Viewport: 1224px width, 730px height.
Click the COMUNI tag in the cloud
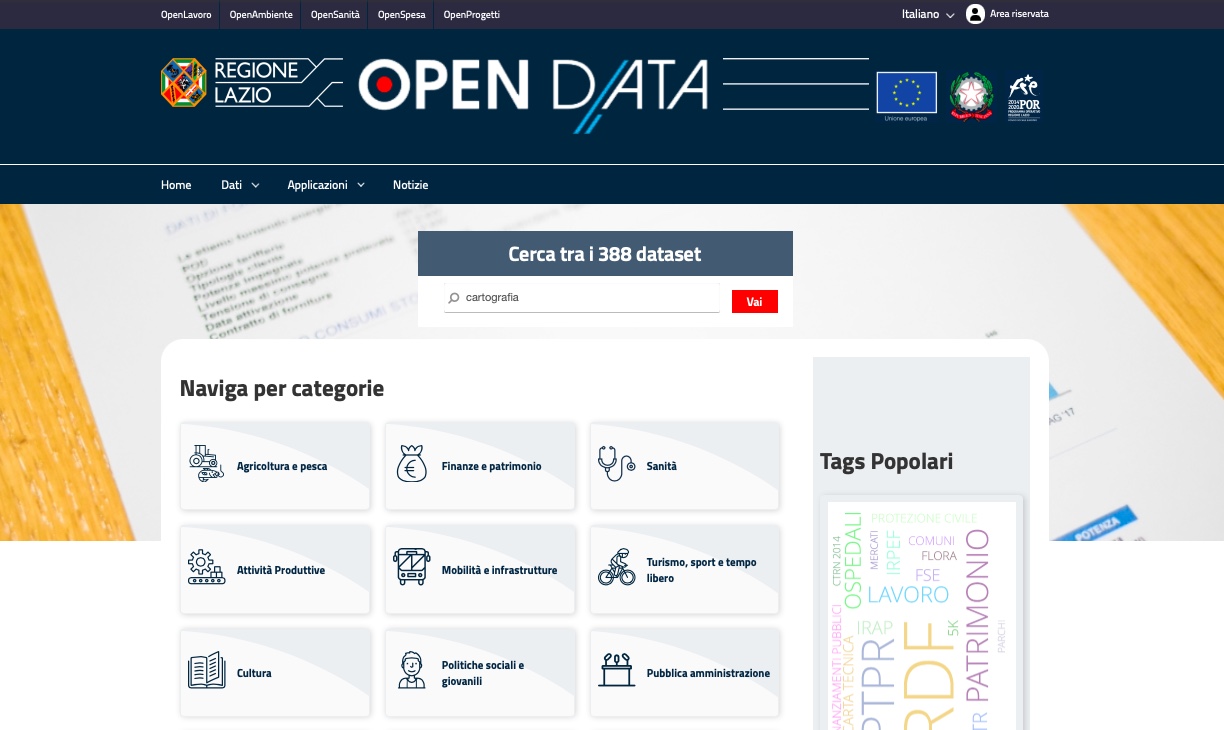[931, 540]
